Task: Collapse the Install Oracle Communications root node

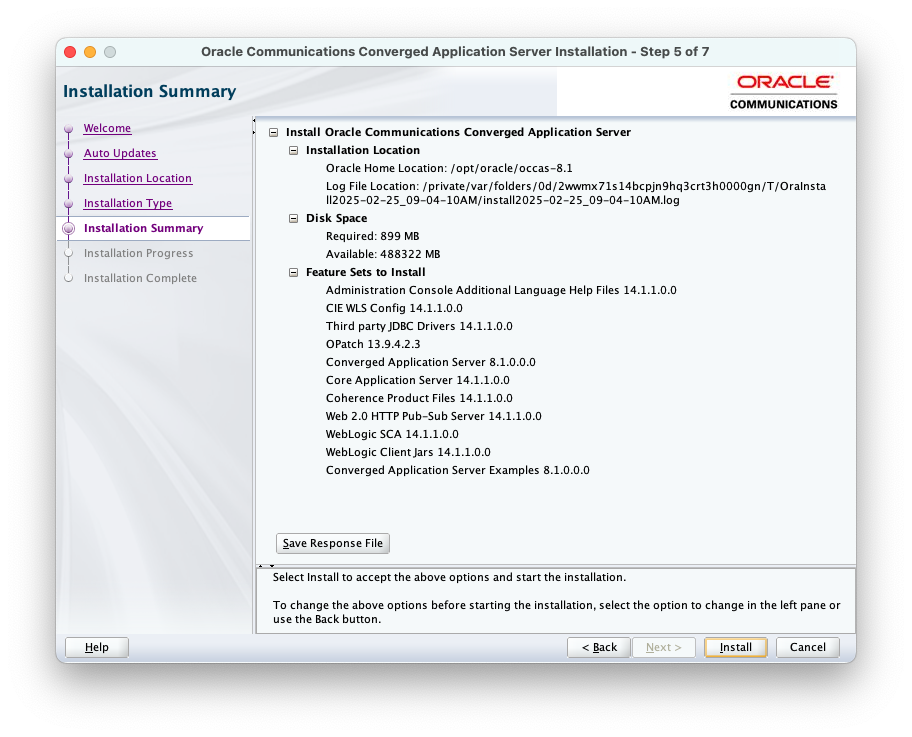Action: coord(273,133)
